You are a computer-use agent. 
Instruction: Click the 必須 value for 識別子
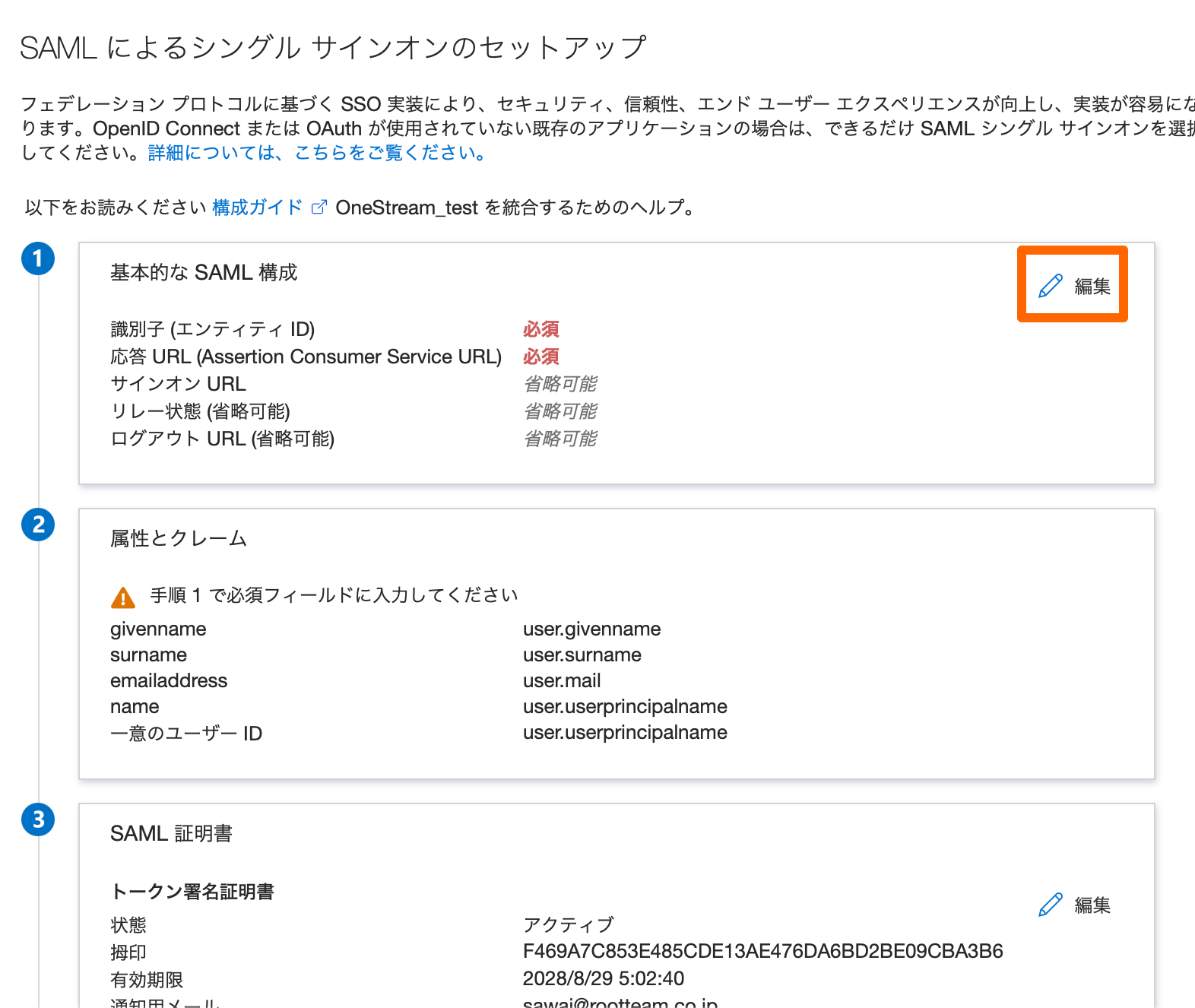coord(541,329)
